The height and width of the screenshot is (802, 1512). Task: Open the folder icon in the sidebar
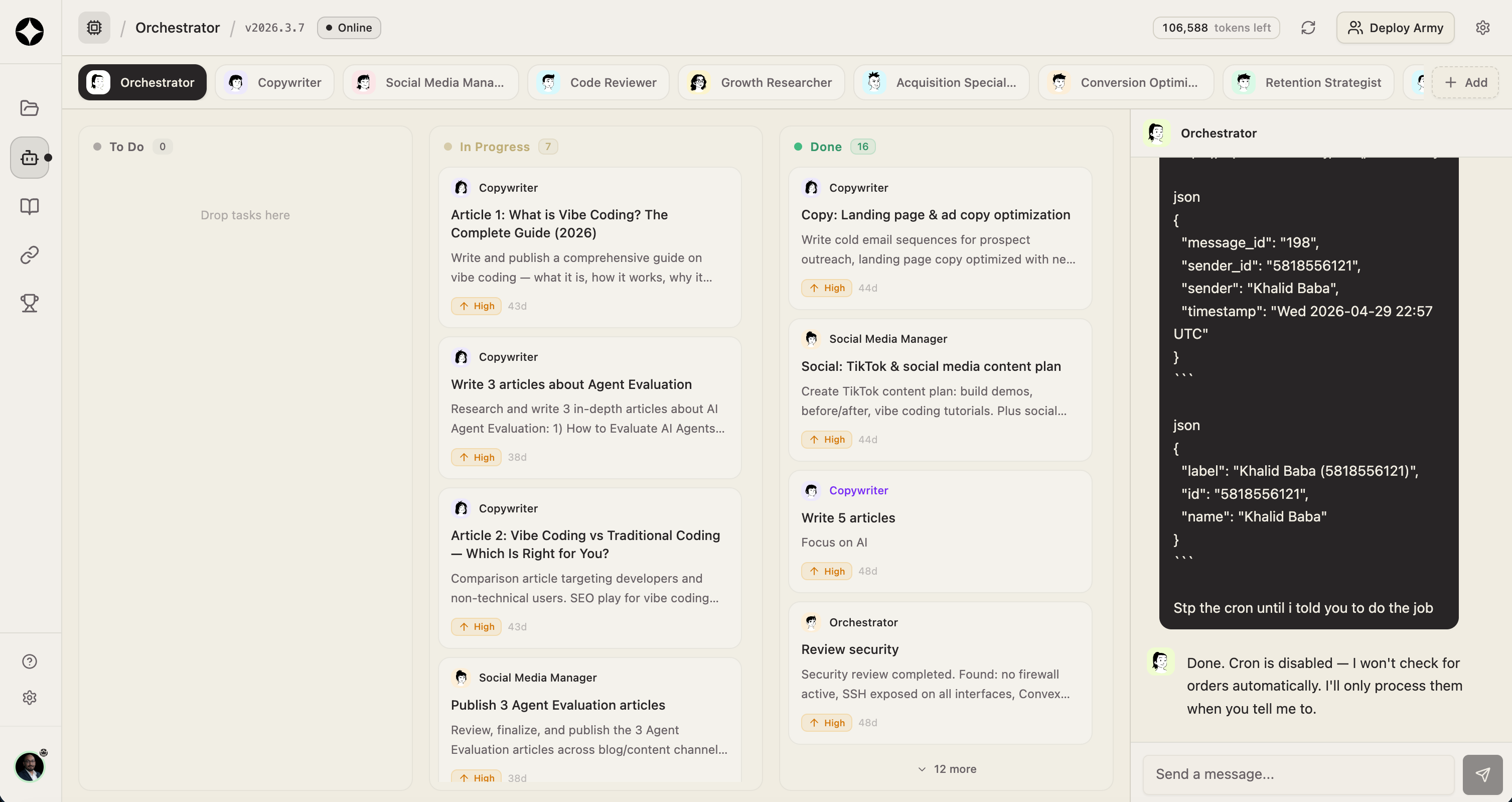(30, 108)
